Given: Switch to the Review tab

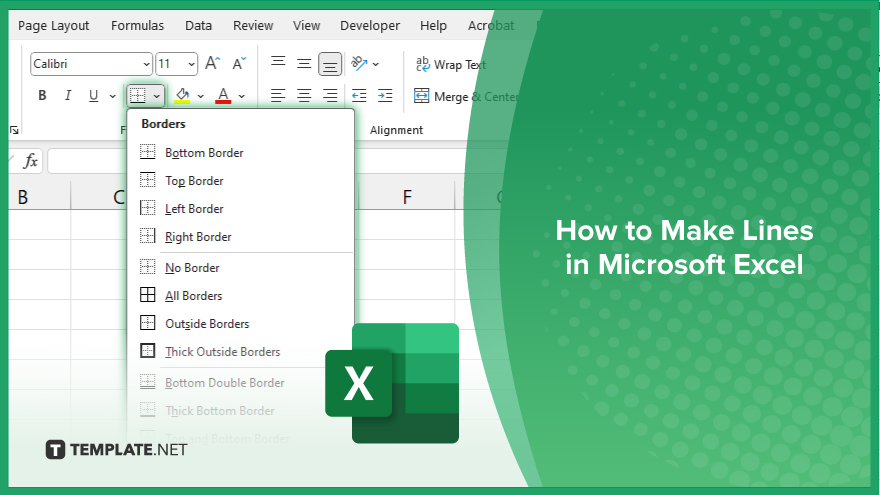Looking at the screenshot, I should tap(253, 26).
